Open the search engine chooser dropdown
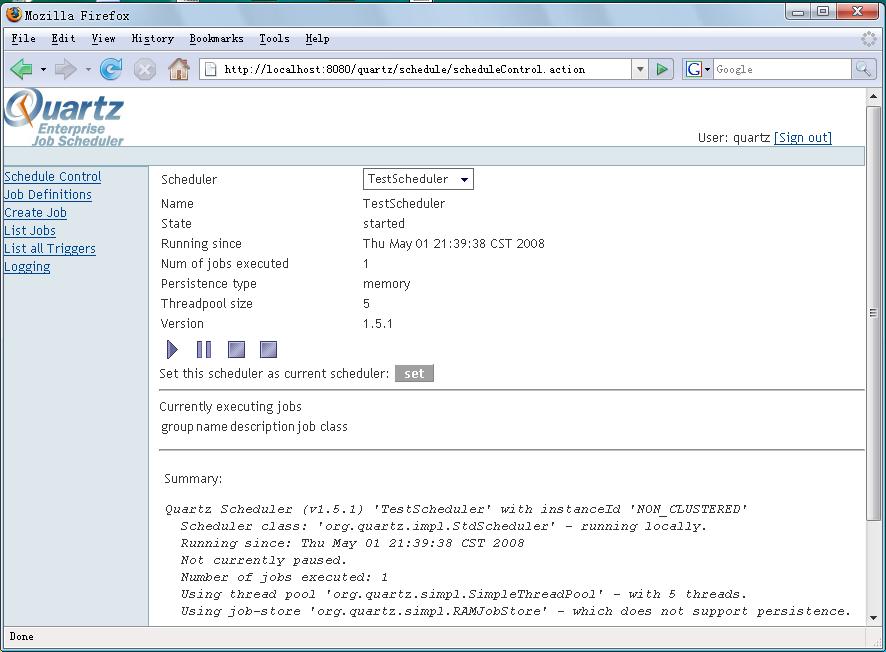The height and width of the screenshot is (652, 886). 707,69
